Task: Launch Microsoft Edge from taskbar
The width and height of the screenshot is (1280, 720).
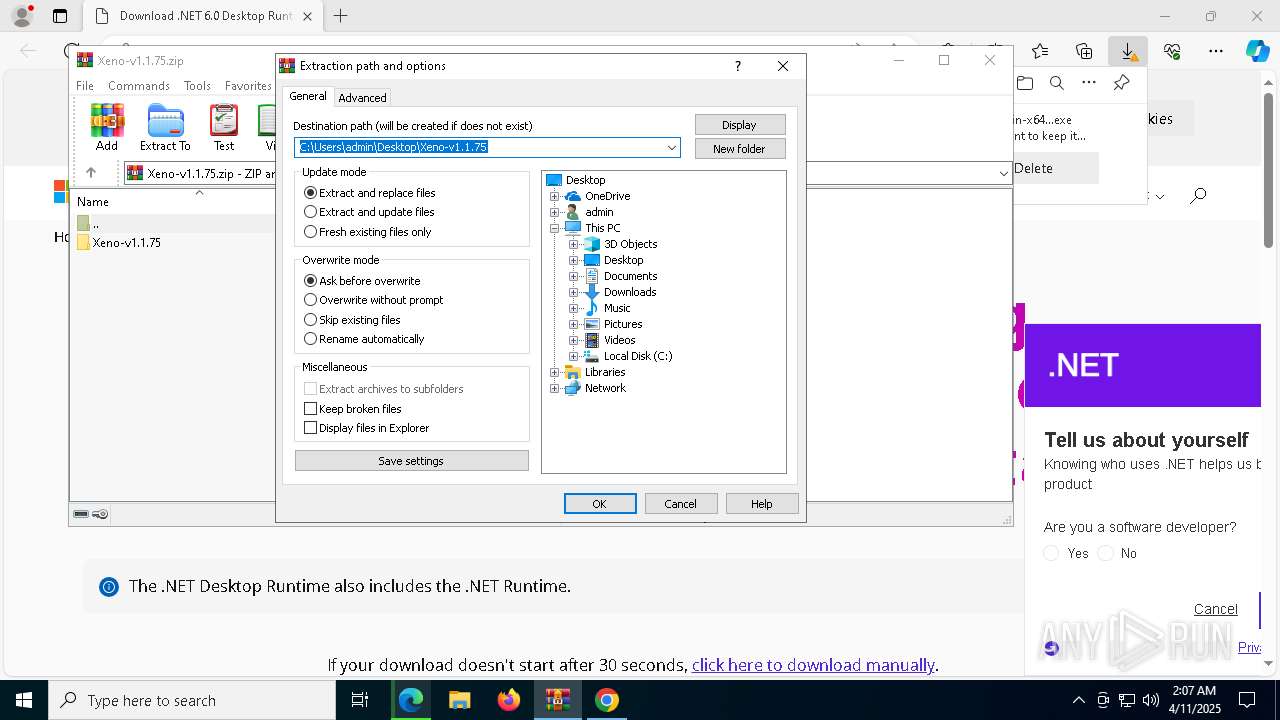Action: [x=411, y=700]
